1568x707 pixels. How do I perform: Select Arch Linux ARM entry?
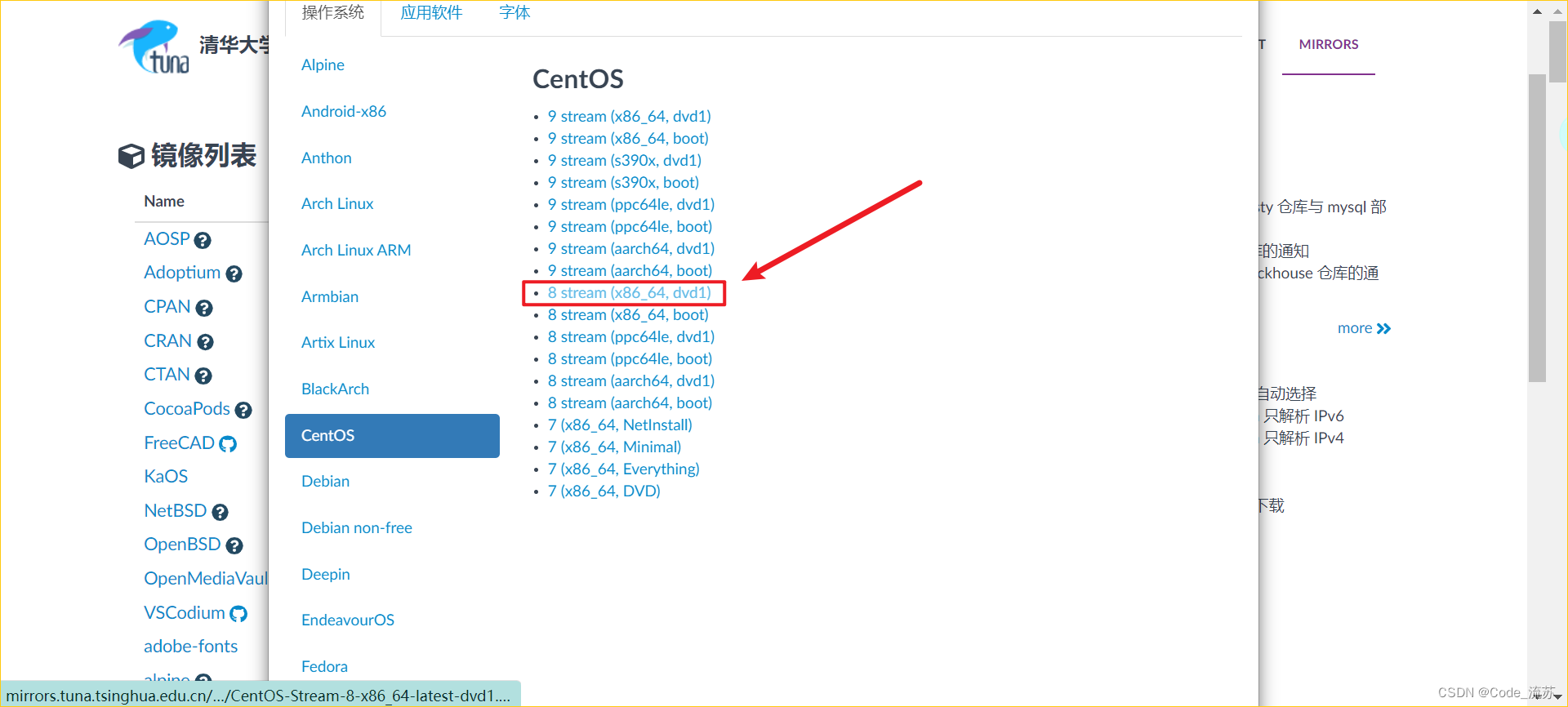[356, 251]
